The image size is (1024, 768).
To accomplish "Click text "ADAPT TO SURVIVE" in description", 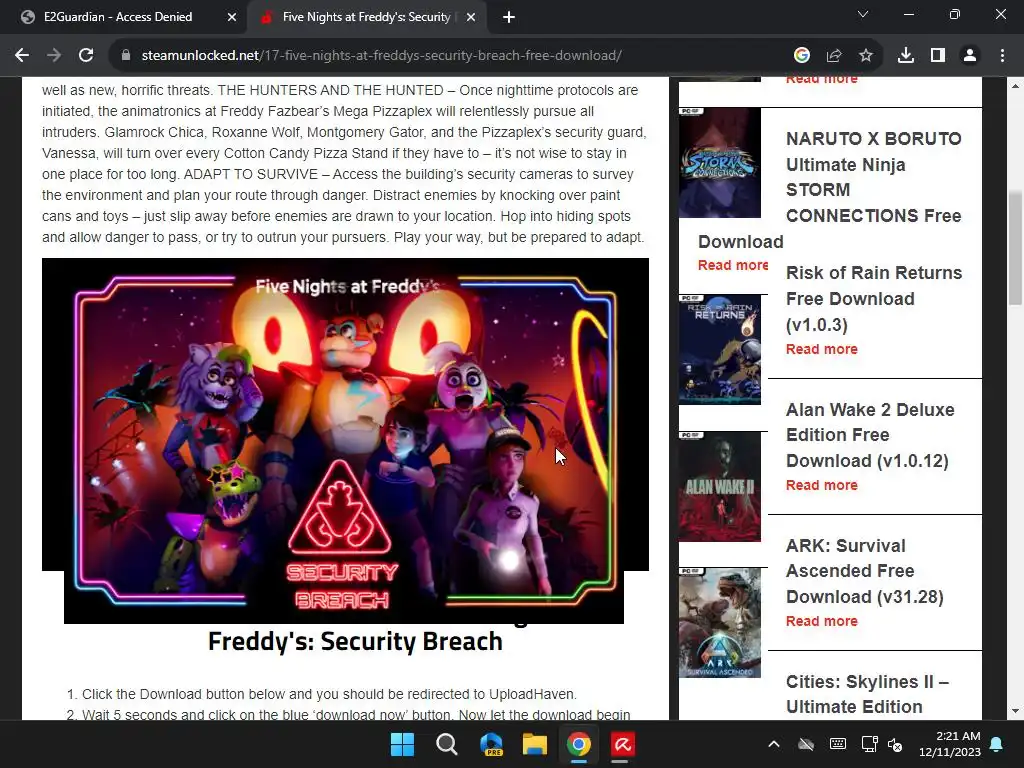I will point(251,174).
